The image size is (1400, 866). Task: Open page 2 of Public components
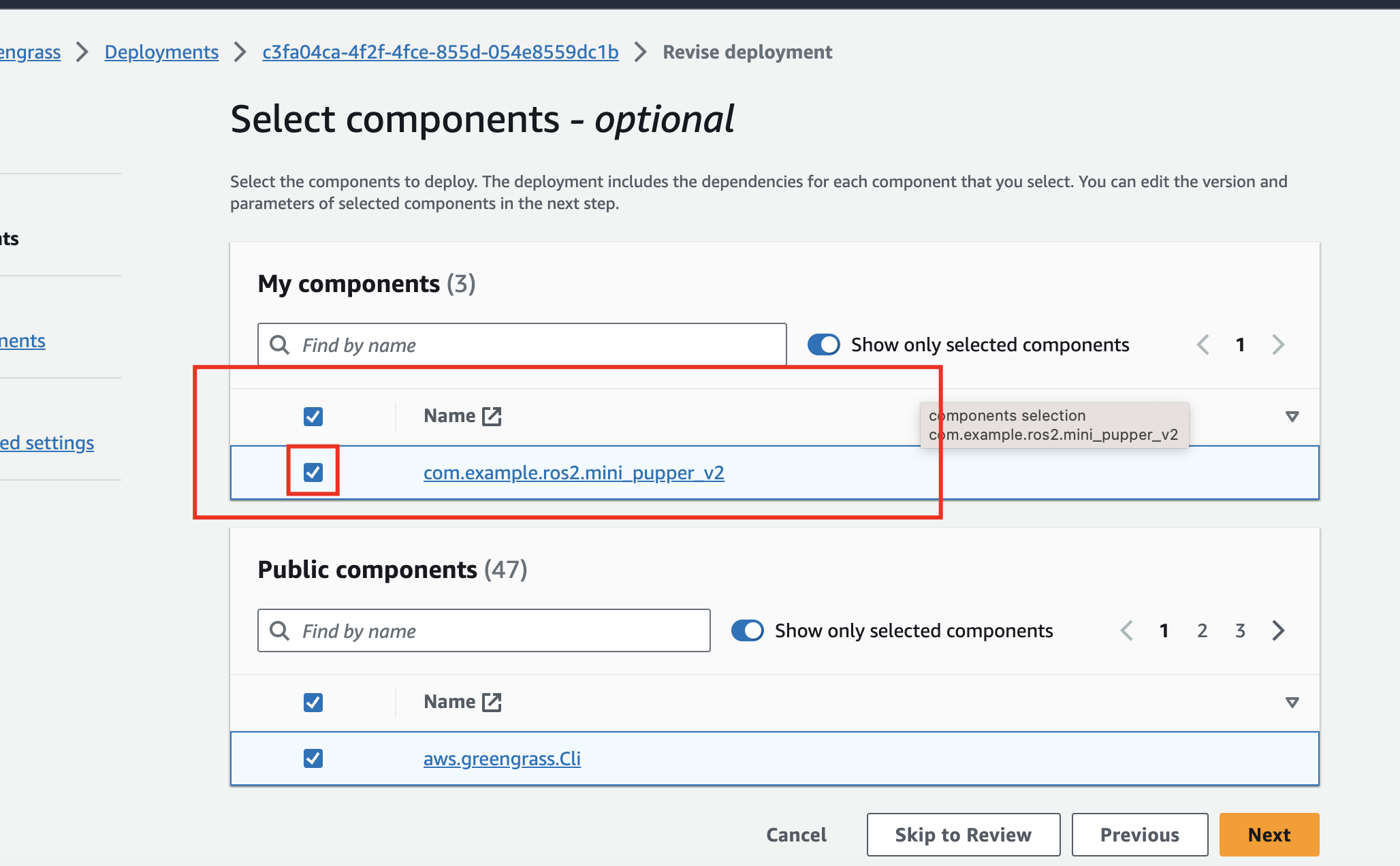[1203, 630]
